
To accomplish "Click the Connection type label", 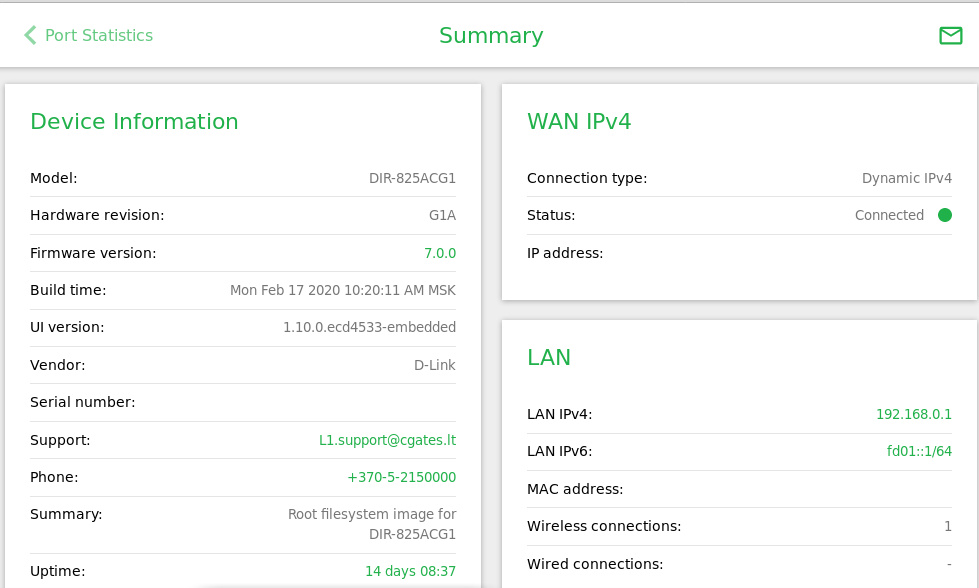I will [x=587, y=178].
